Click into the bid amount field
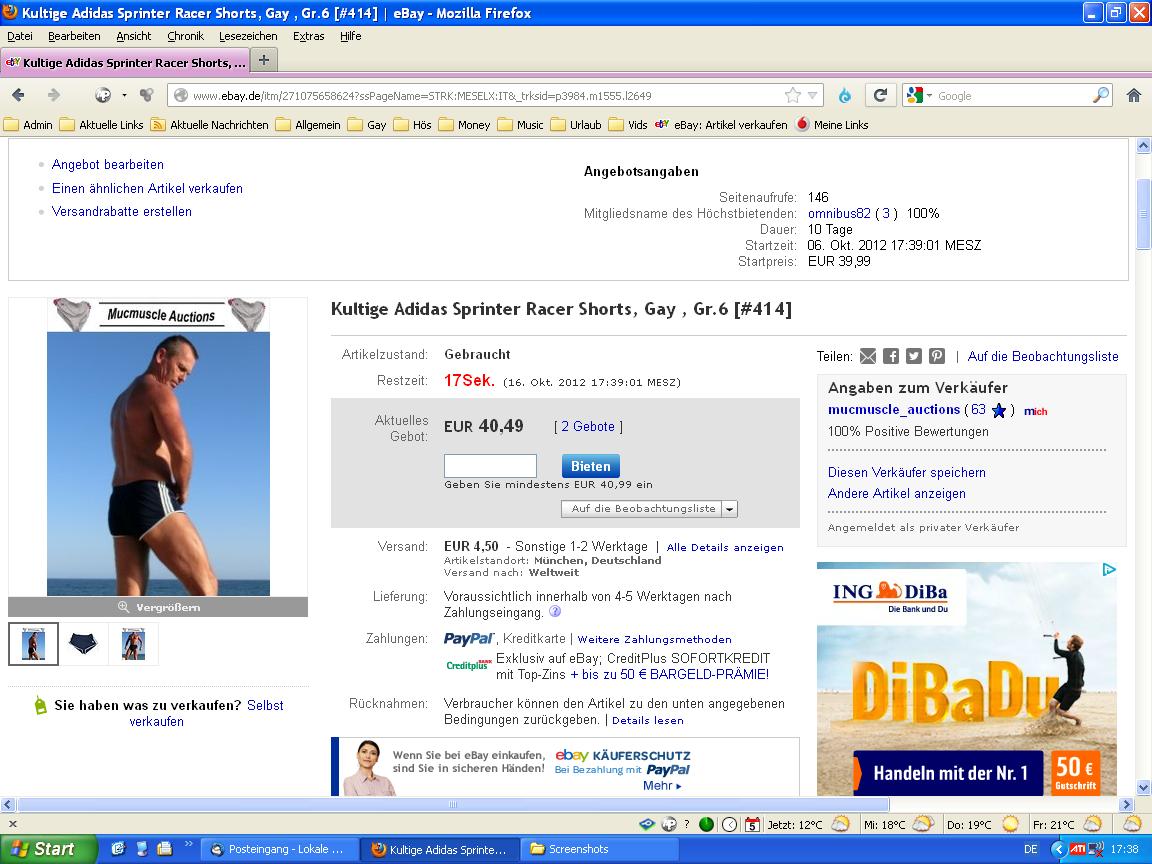This screenshot has height=864, width=1152. tap(490, 466)
